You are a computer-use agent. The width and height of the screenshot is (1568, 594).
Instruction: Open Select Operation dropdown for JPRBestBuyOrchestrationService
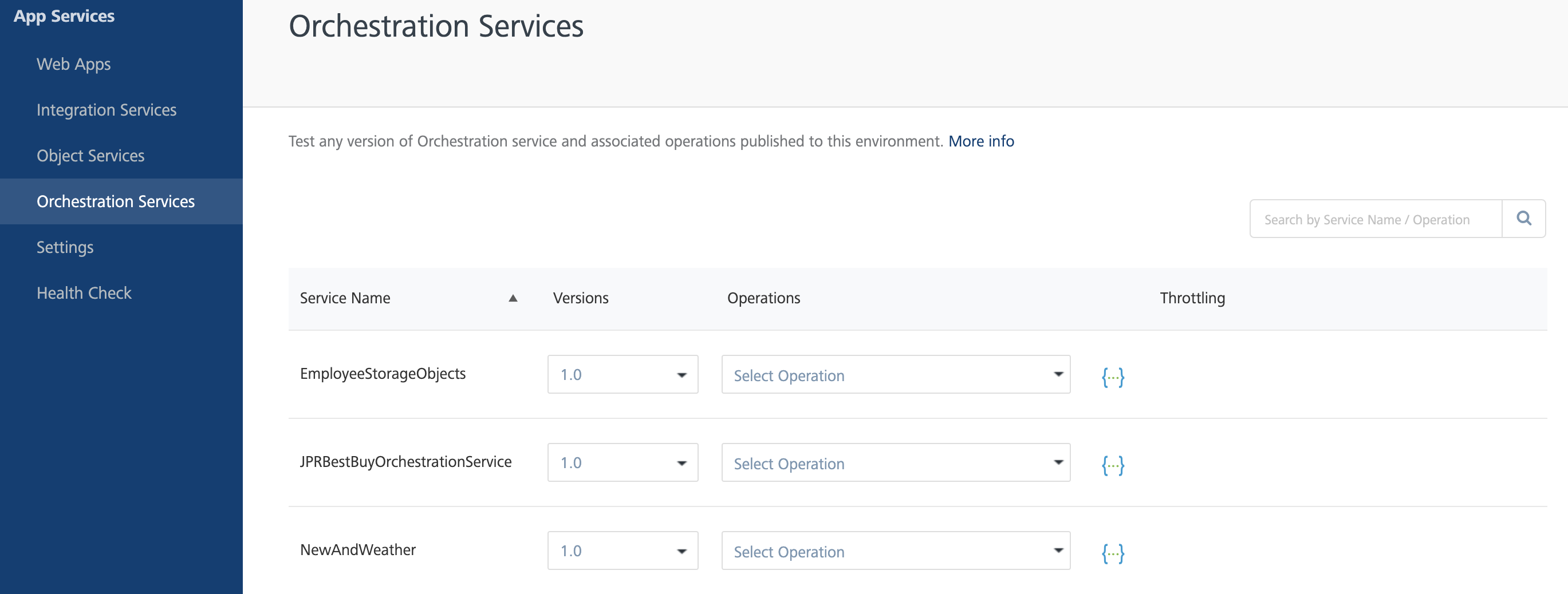[896, 463]
